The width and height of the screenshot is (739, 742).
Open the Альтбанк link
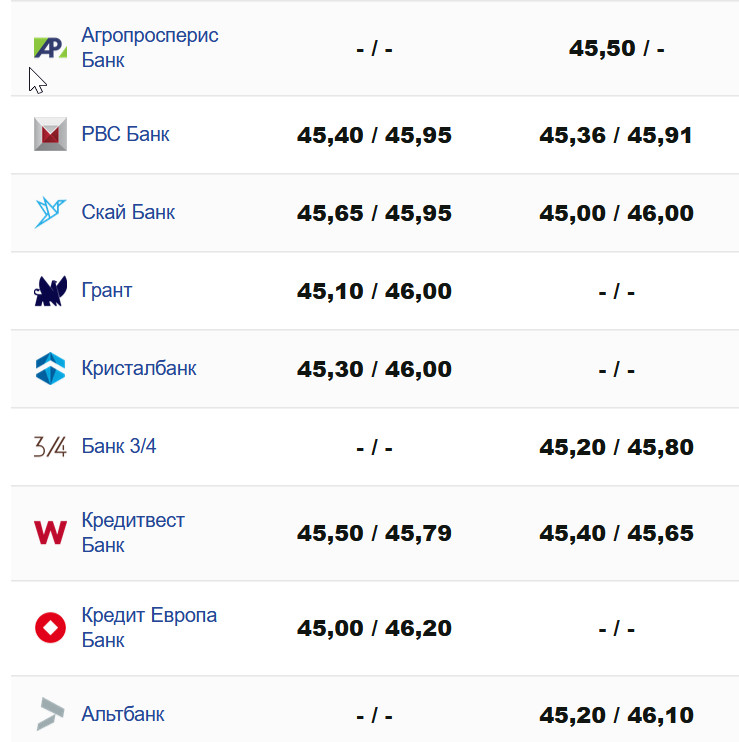tap(123, 714)
